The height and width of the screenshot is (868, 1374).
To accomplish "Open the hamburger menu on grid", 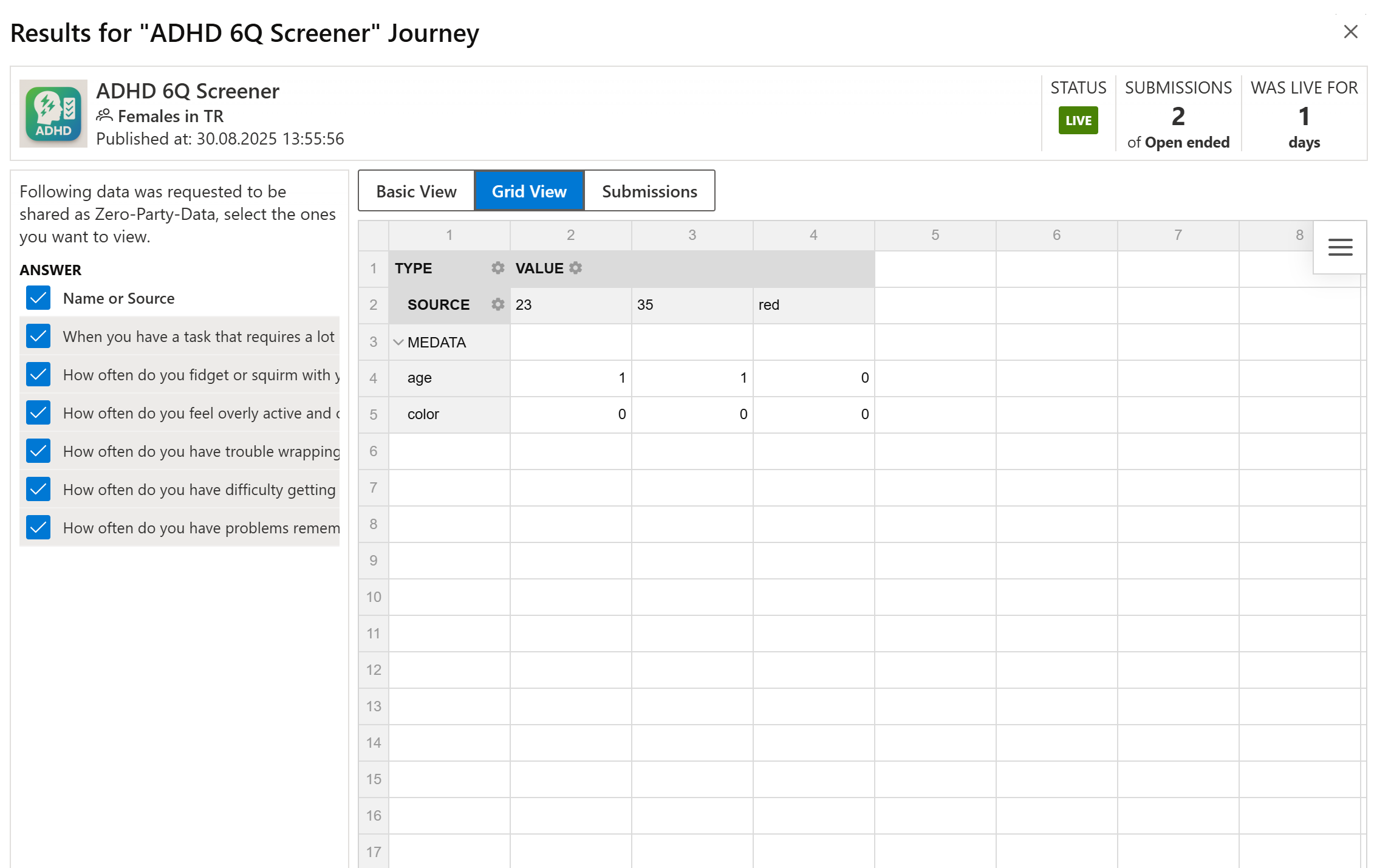I will tap(1339, 247).
